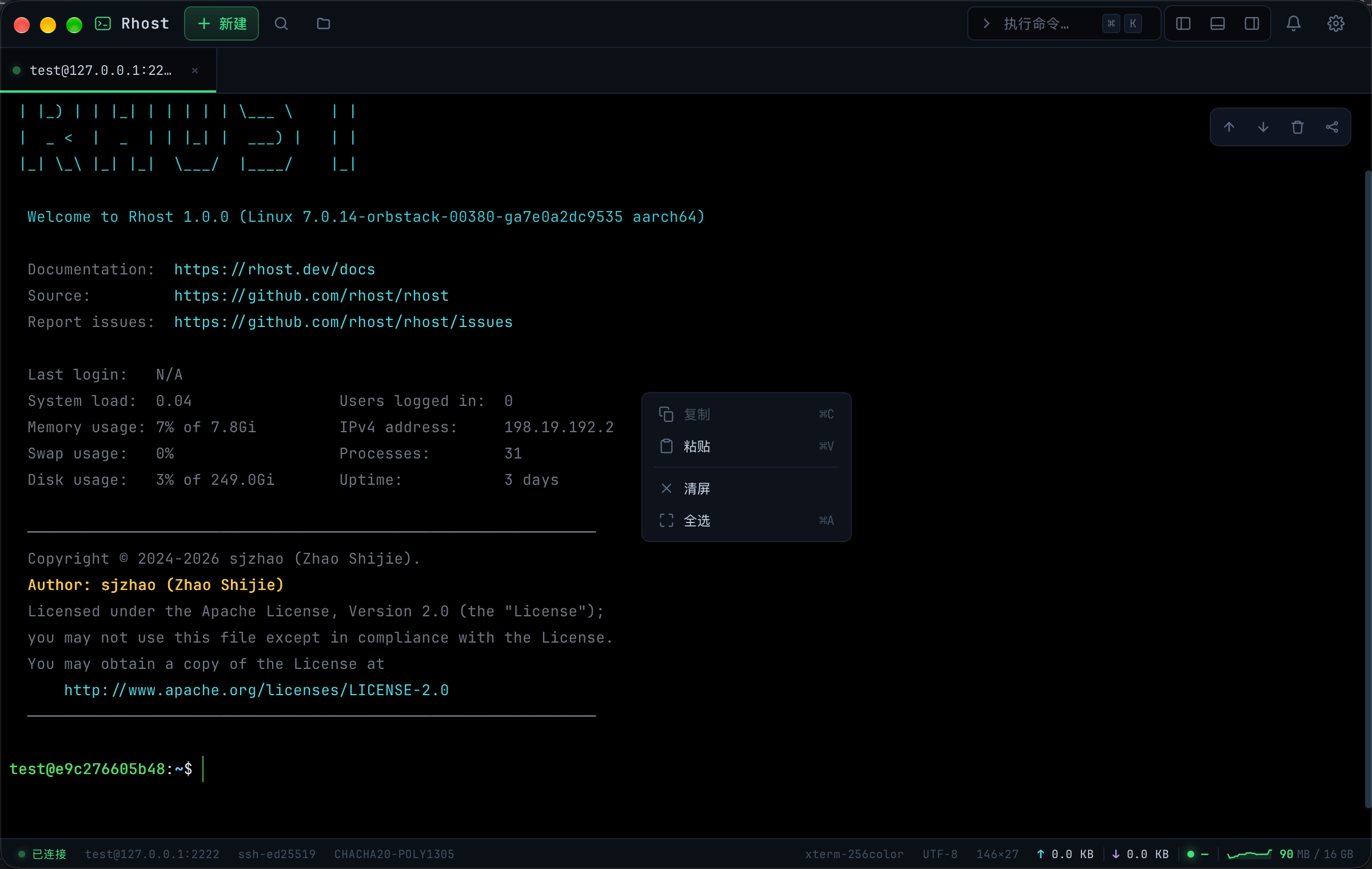
Task: Click the scroll-up arrow in terminal toolbar
Action: [x=1229, y=127]
